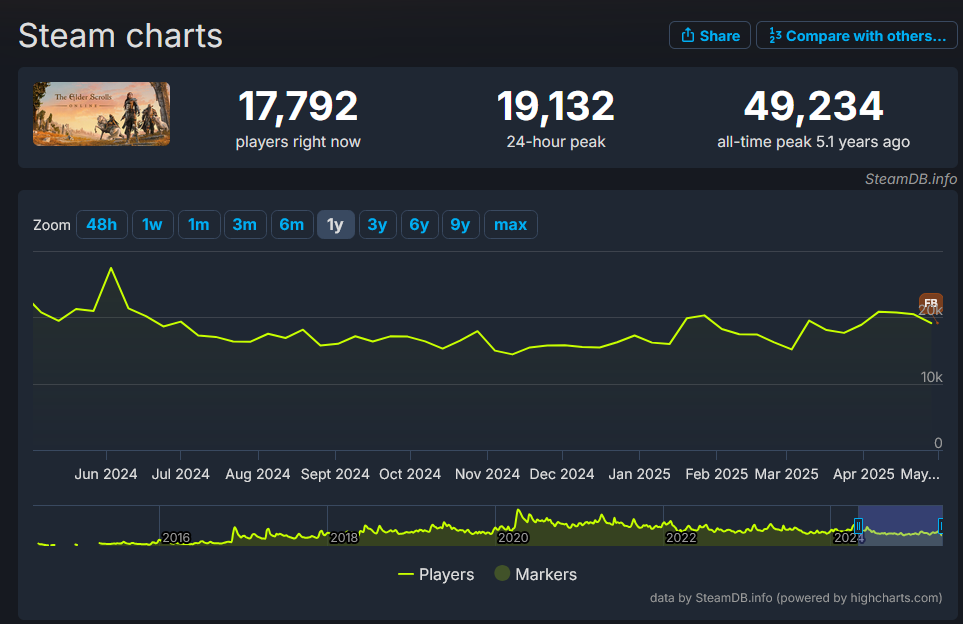
Task: Click the 2022 label in navigator
Action: point(681,538)
